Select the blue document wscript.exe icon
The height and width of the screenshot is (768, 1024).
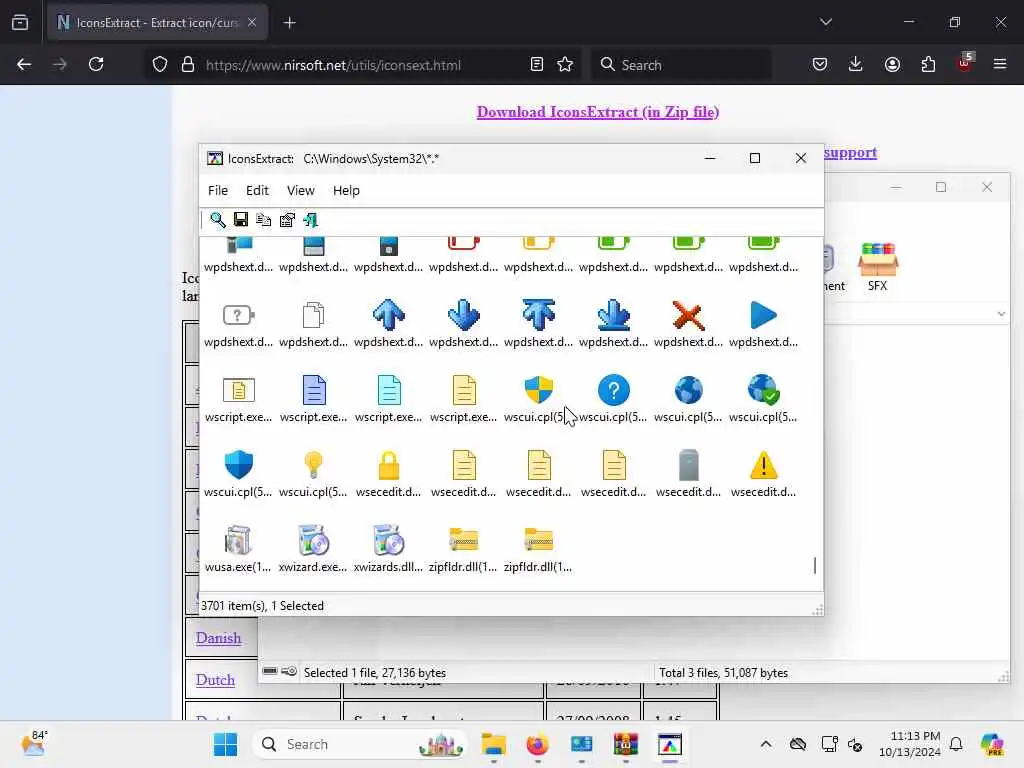tap(314, 391)
